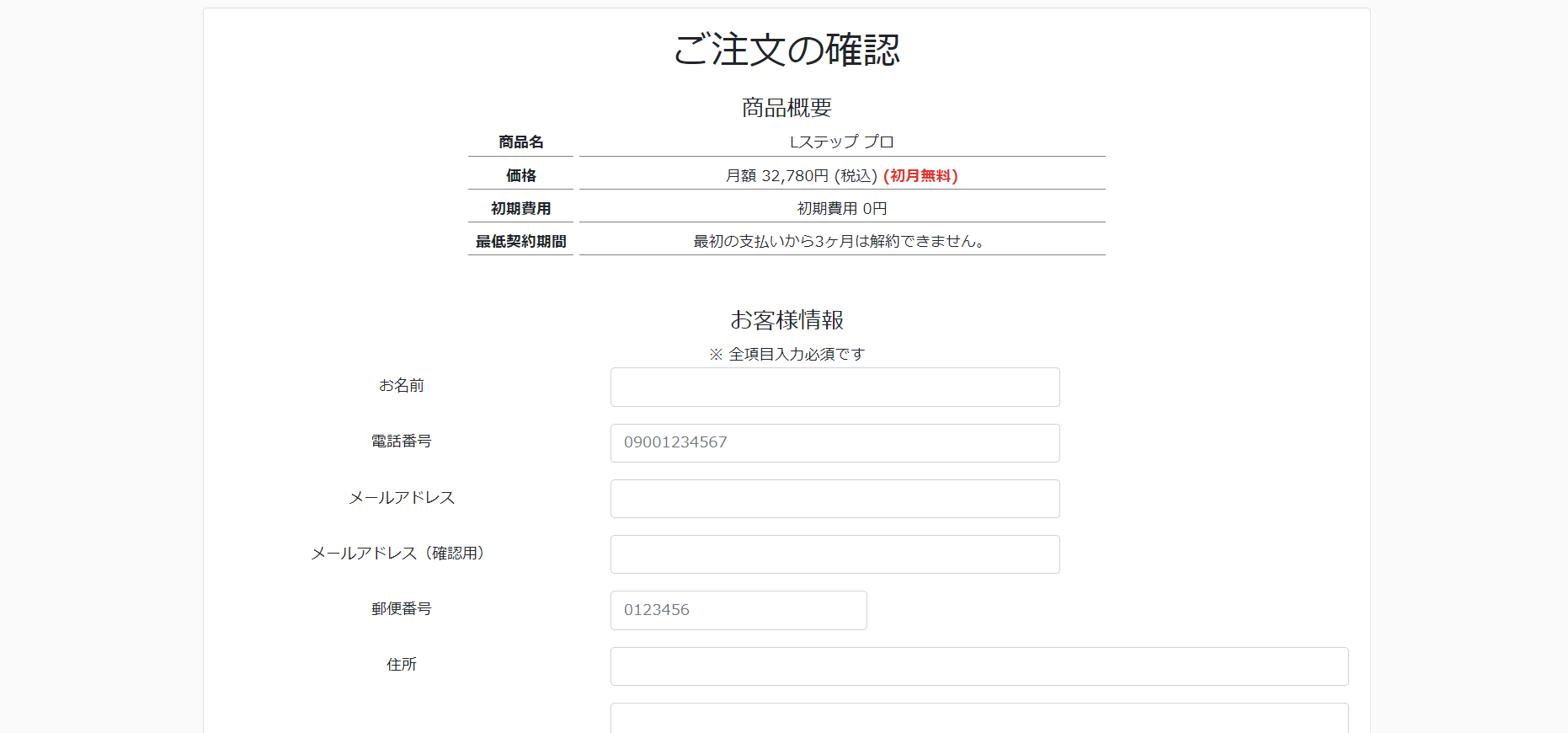Click the 郵便番号 field showing 0123456
This screenshot has height=733, width=1568.
click(x=739, y=610)
